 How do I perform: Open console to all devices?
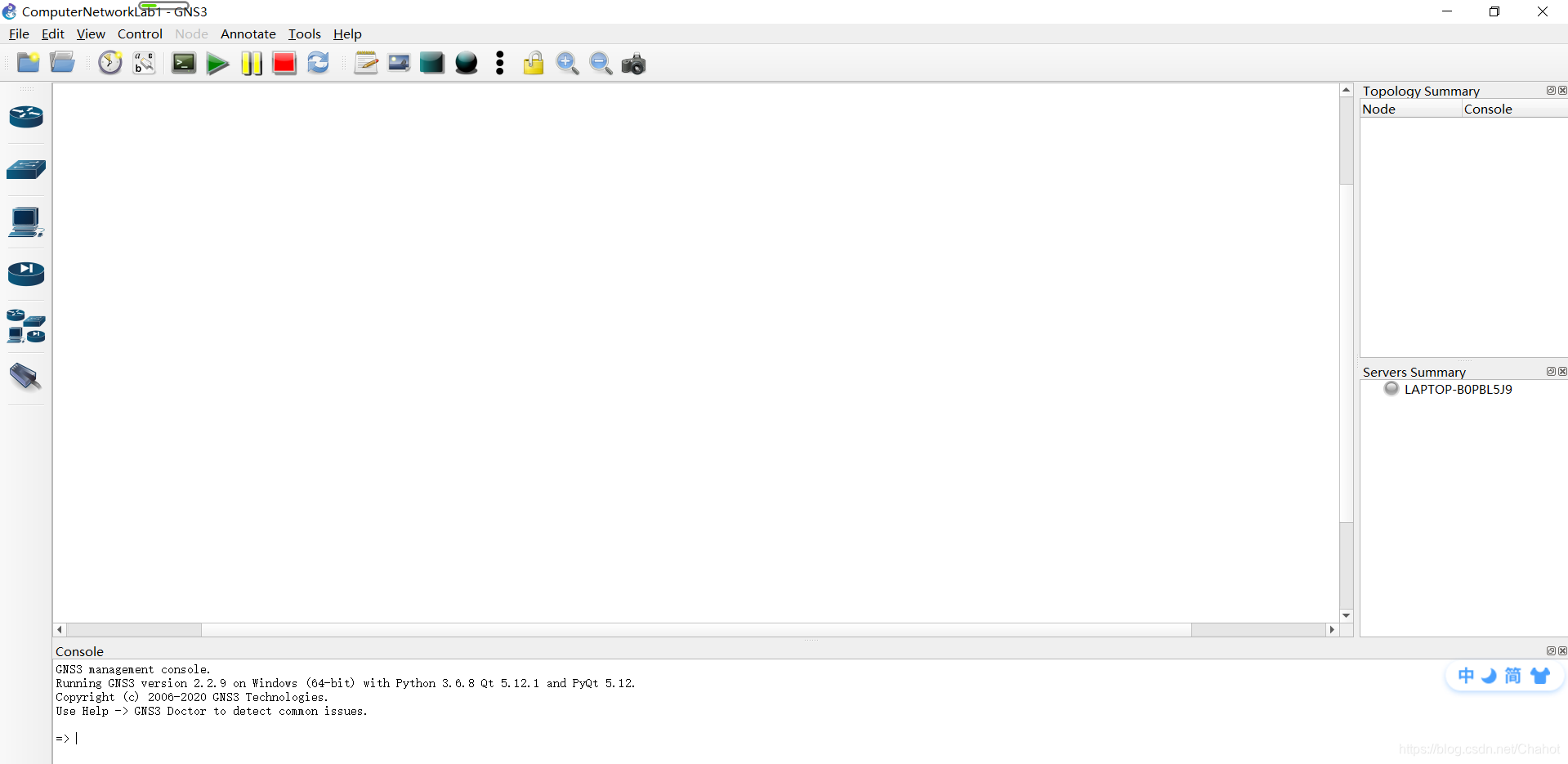(184, 63)
